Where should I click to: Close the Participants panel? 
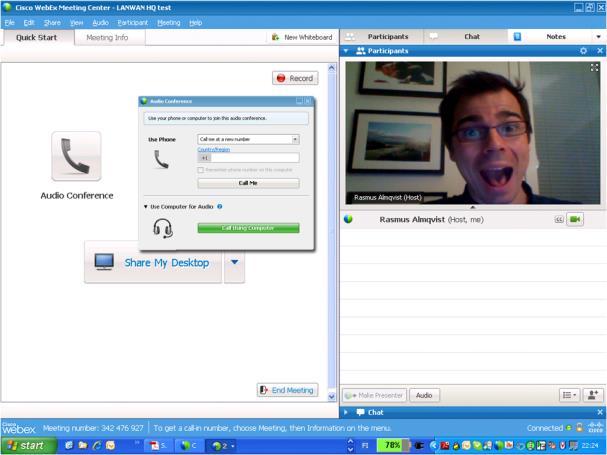click(x=600, y=51)
